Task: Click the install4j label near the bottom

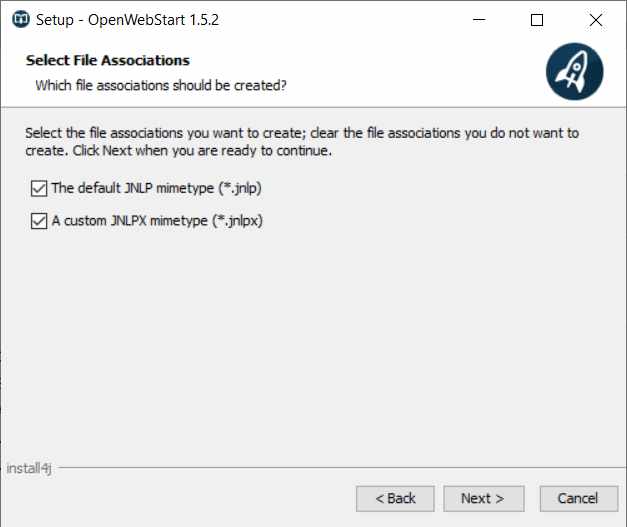Action: pyautogui.click(x=29, y=468)
